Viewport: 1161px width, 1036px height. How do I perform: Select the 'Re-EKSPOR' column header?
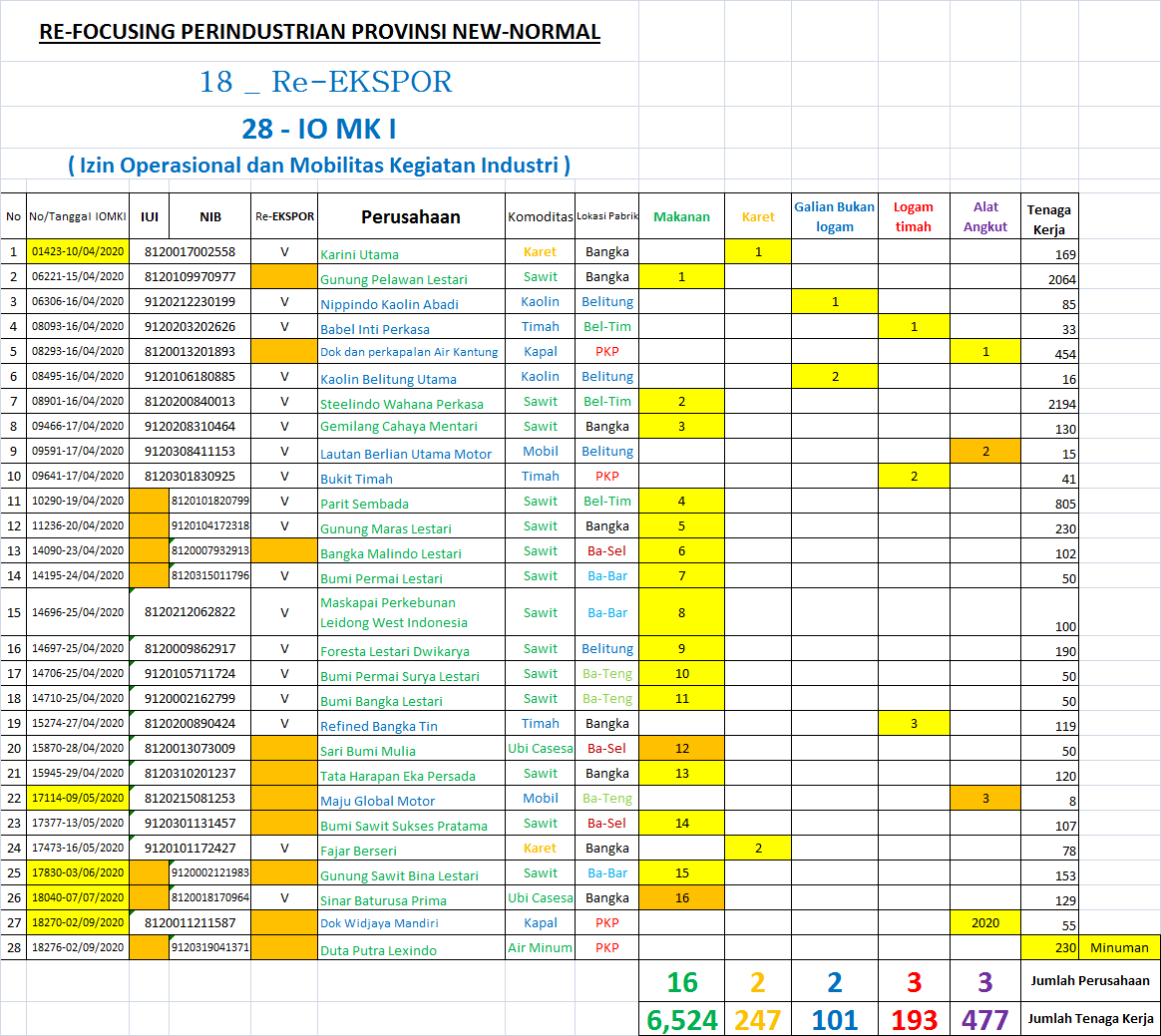[x=285, y=216]
